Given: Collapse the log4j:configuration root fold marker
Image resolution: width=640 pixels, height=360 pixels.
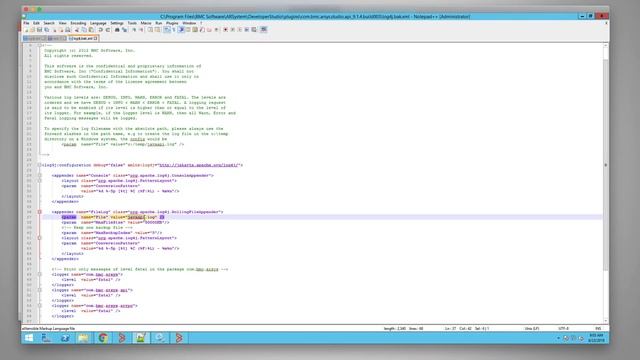Looking at the screenshot, I should point(40,165).
